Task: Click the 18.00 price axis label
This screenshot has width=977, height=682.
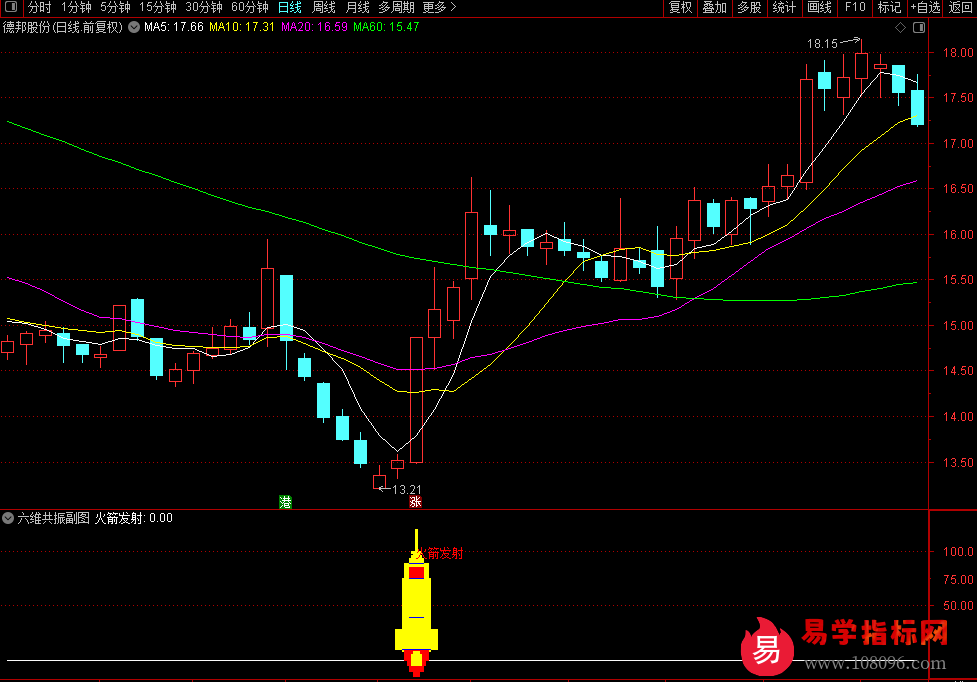Action: coord(958,53)
